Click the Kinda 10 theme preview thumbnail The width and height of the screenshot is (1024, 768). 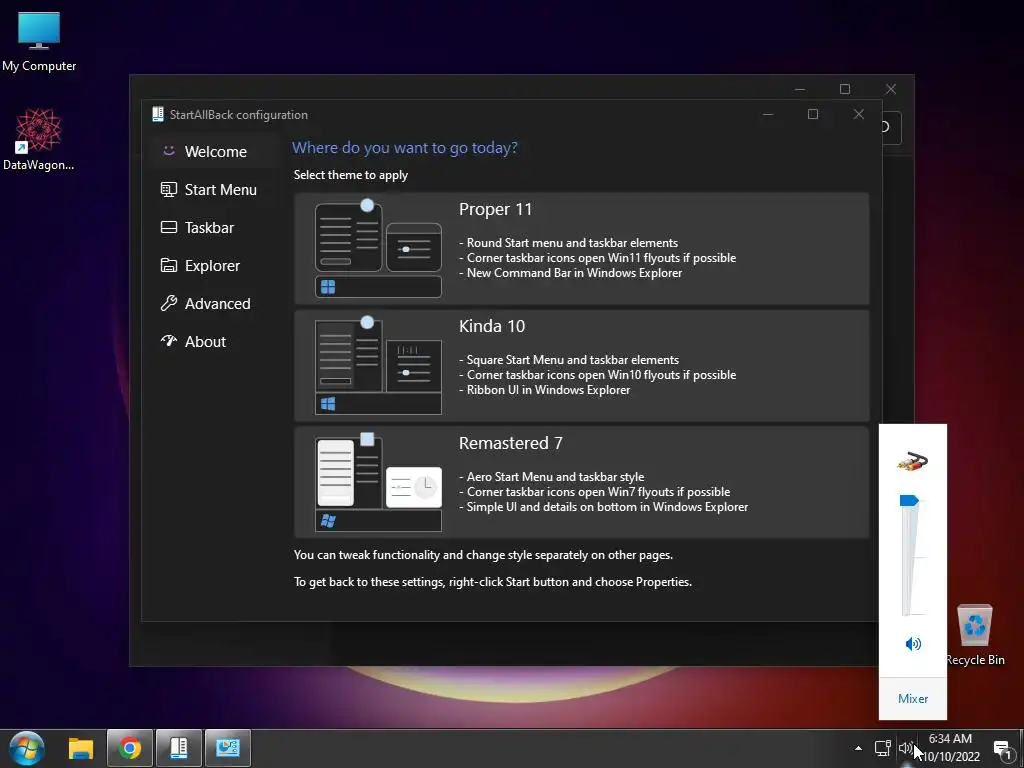pyautogui.click(x=378, y=366)
